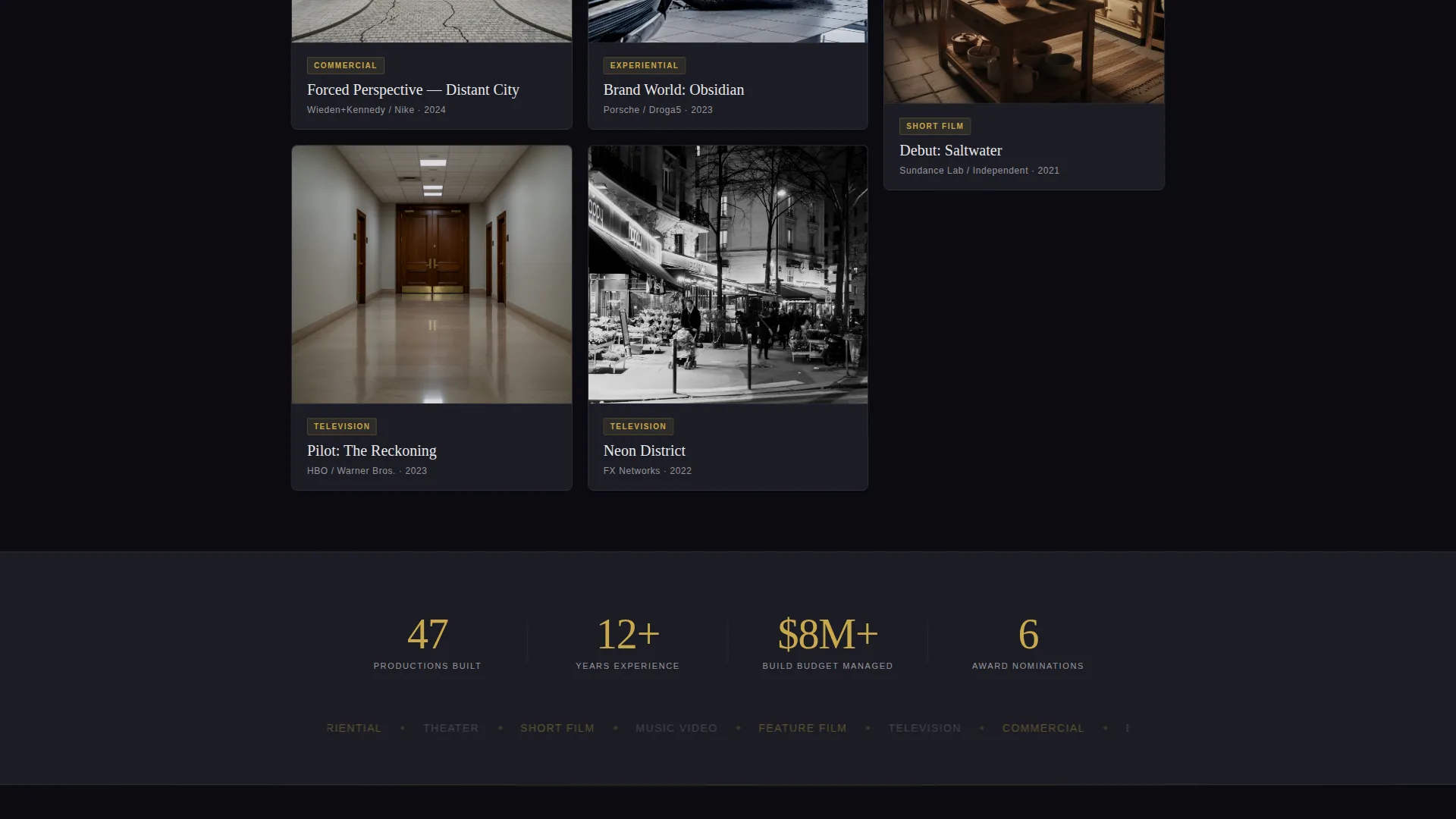View the workshop table thumbnail for Debut: Saltwater
Image resolution: width=1456 pixels, height=819 pixels.
click(1024, 52)
